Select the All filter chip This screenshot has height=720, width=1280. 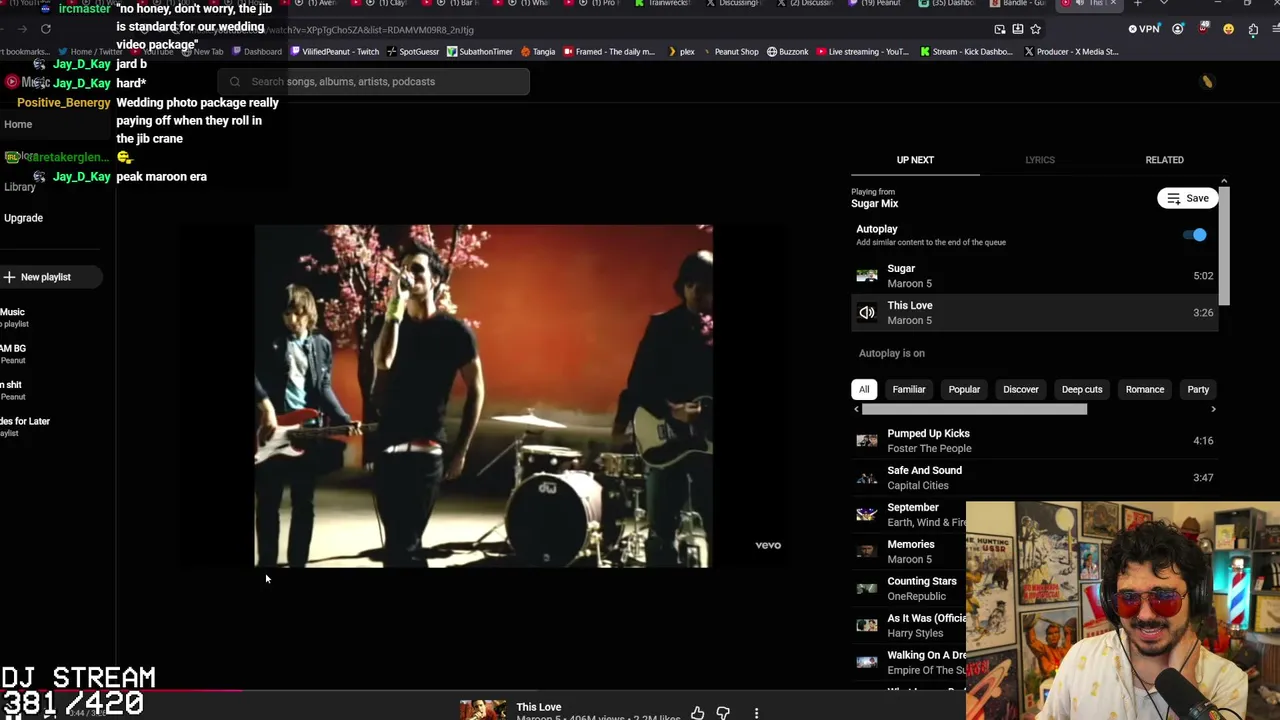864,389
